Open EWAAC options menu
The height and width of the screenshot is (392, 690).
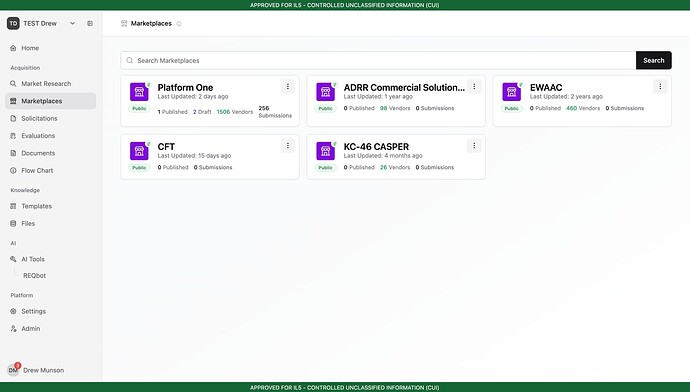[x=660, y=87]
